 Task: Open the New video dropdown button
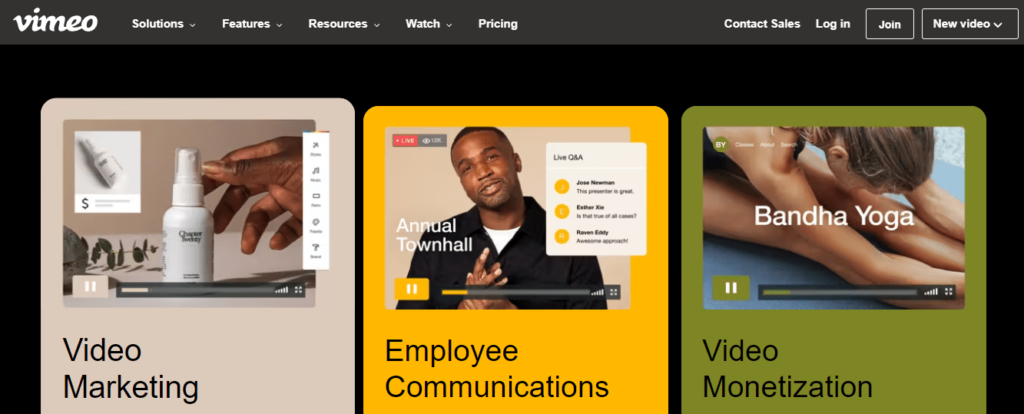coord(970,24)
